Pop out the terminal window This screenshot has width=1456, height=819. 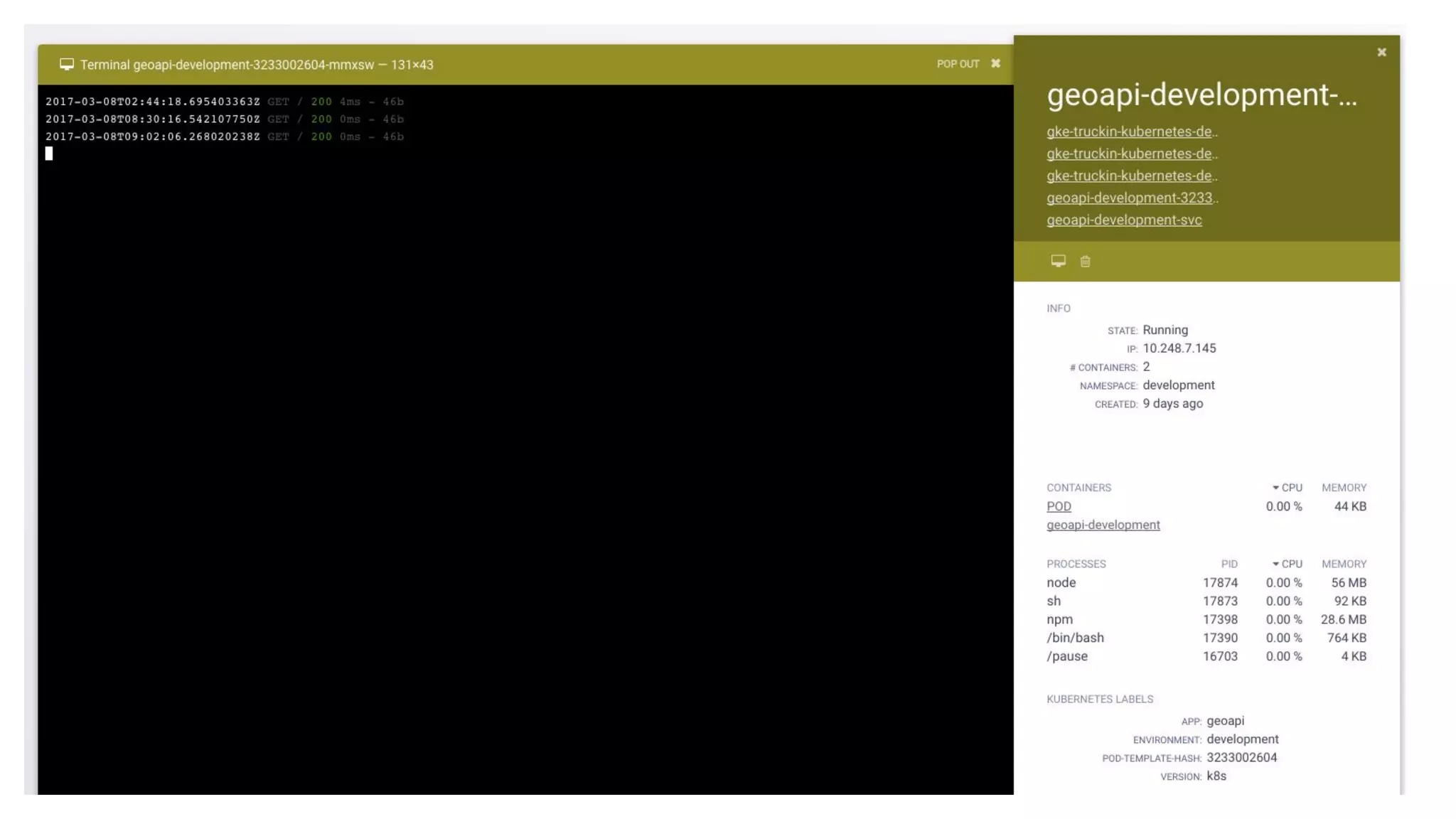(958, 64)
